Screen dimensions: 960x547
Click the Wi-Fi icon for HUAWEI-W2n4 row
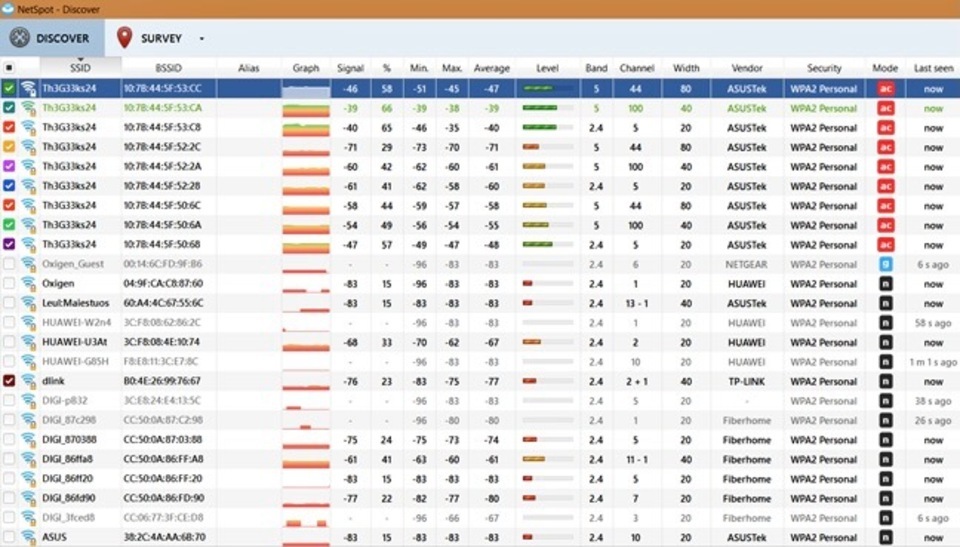(x=28, y=322)
